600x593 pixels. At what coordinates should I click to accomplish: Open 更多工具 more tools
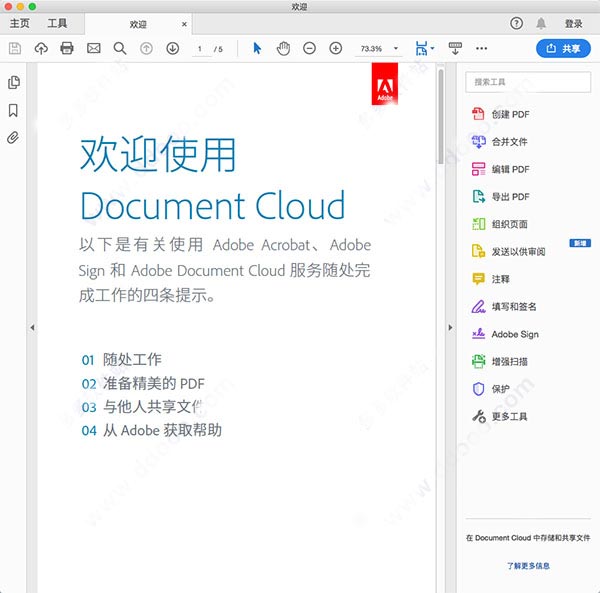point(499,416)
